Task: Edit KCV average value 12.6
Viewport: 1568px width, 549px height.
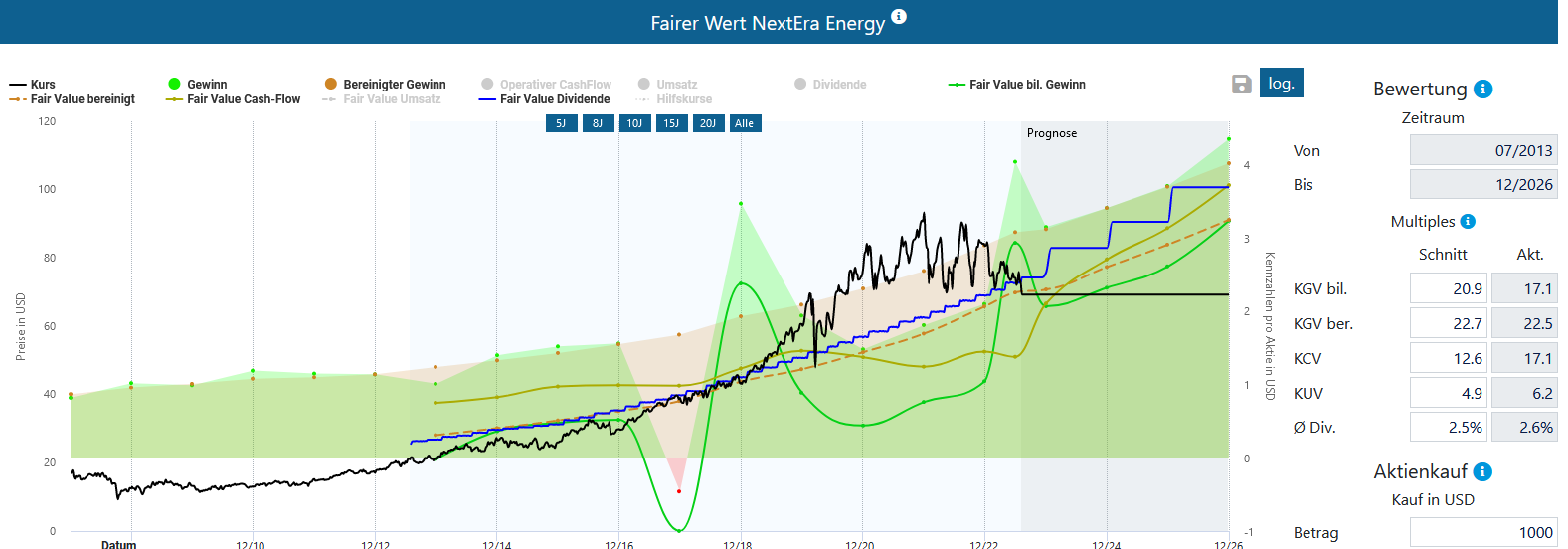Action: tap(1449, 358)
